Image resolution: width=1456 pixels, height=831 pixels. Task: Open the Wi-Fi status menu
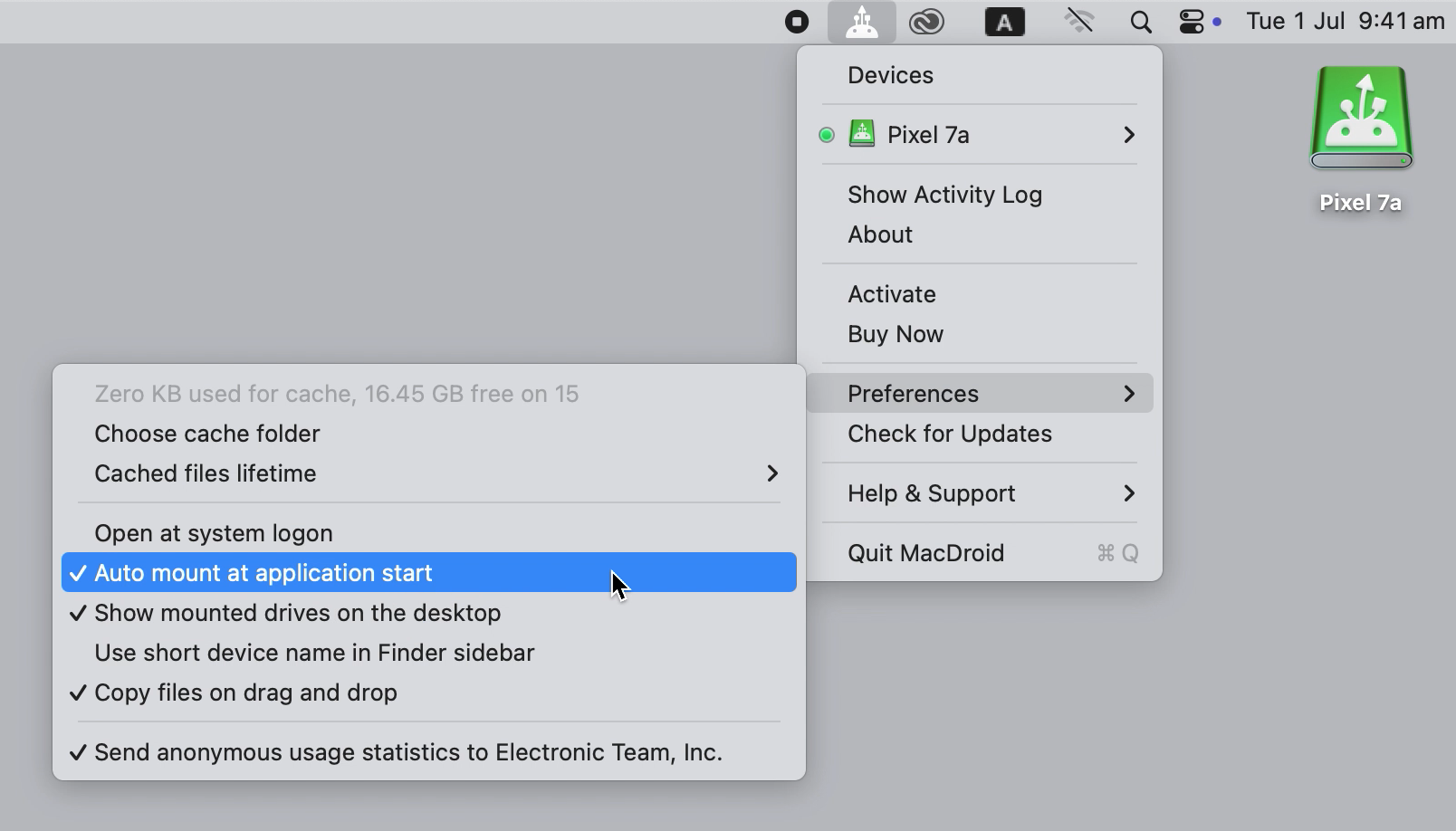point(1079,22)
